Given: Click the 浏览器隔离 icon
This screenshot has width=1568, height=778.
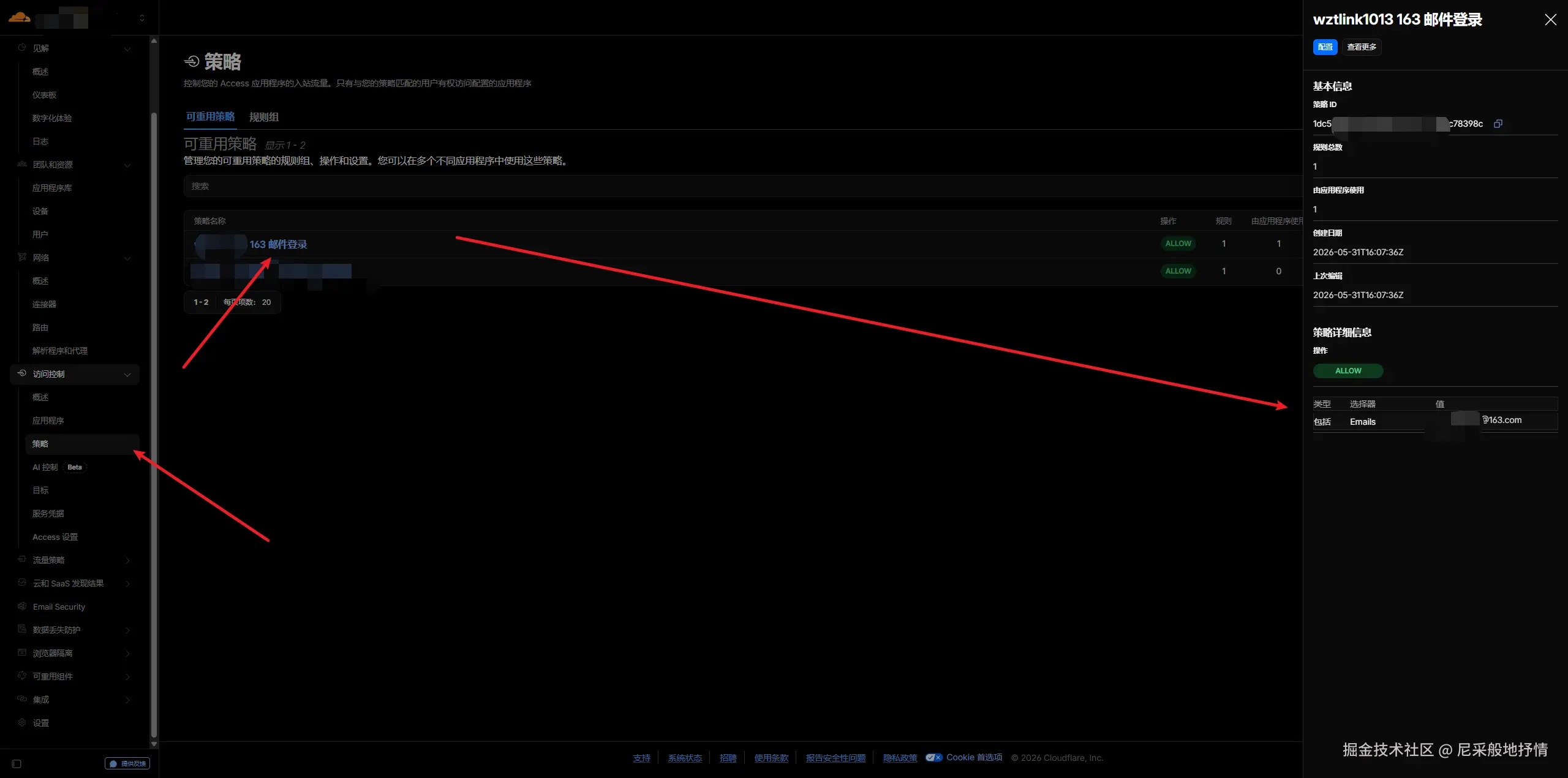Looking at the screenshot, I should click(22, 653).
